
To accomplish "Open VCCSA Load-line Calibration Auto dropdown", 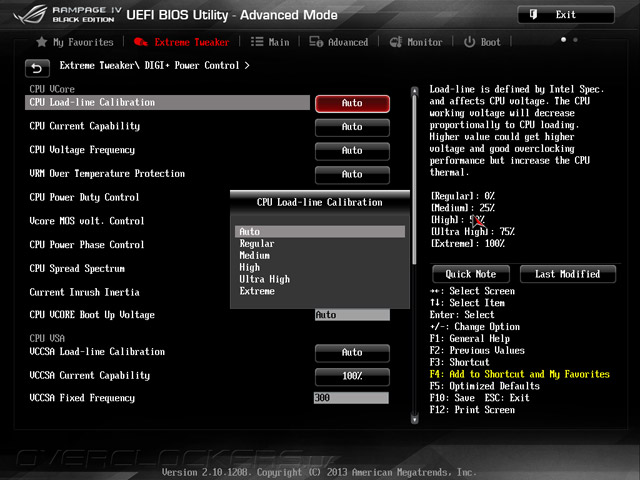I will click(x=352, y=352).
